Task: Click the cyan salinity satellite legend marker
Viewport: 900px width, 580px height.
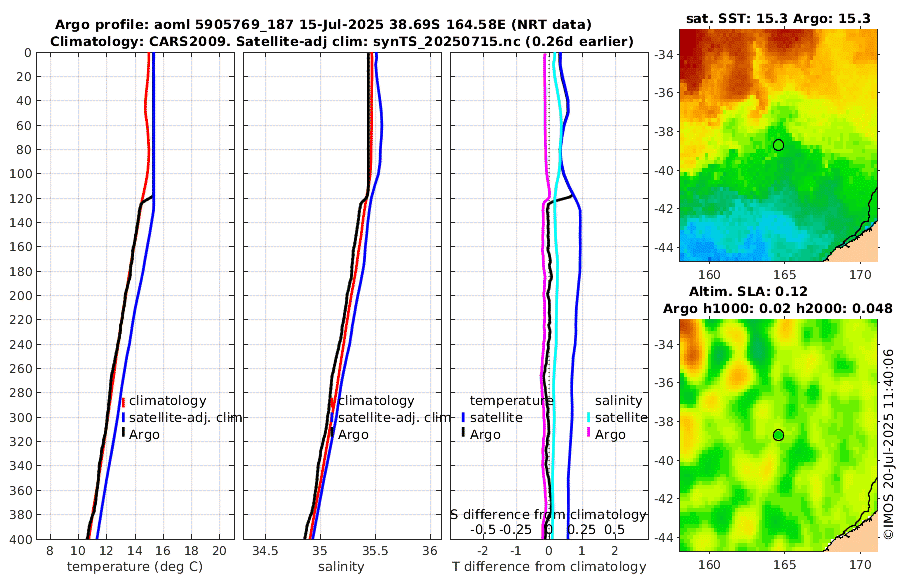Action: (x=589, y=417)
